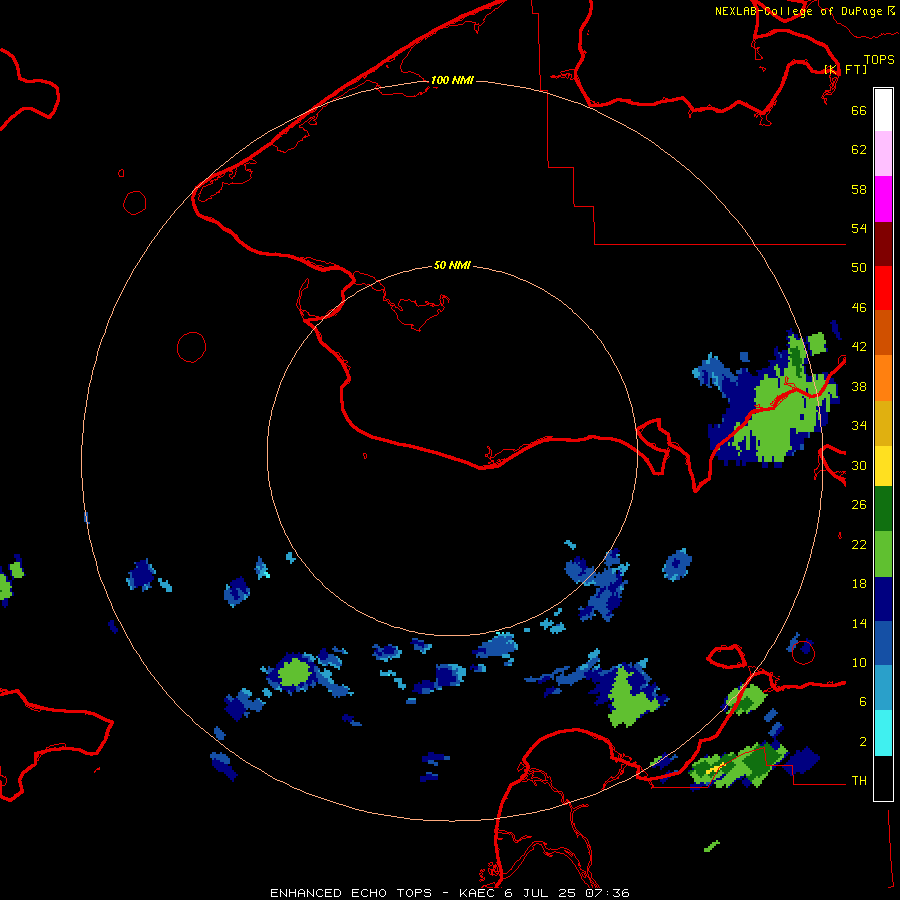Pick the cyan legend swatch
The width and height of the screenshot is (900, 900).
883,733
